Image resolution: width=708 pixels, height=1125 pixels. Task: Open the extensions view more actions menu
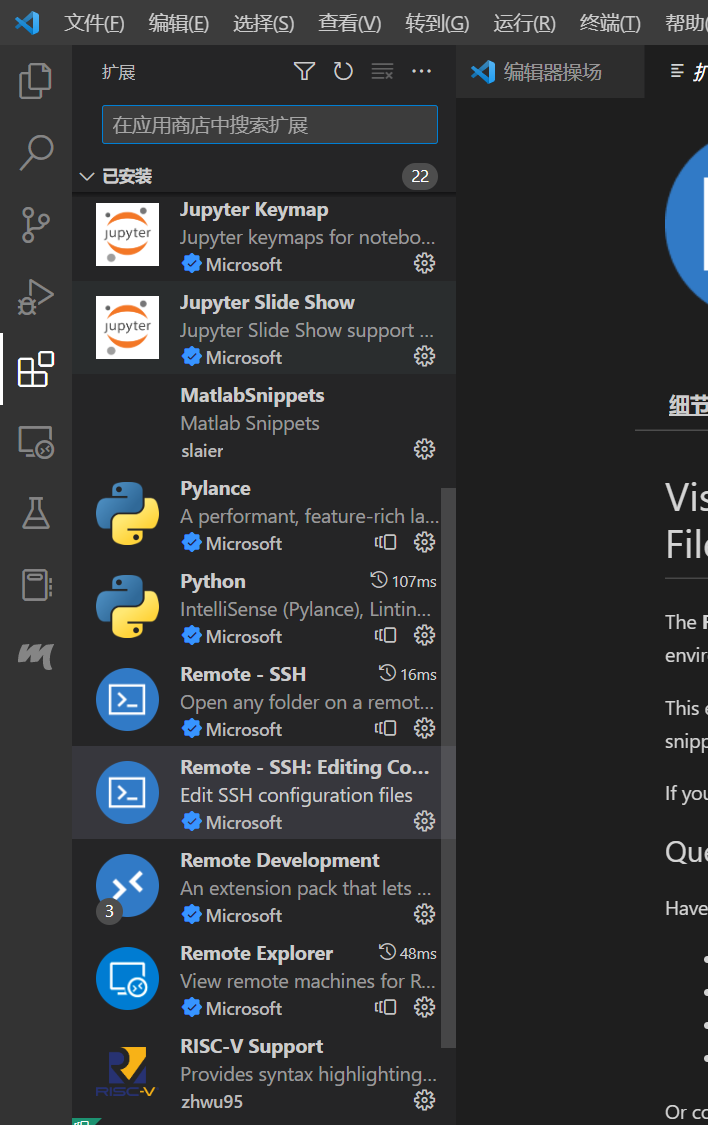421,71
